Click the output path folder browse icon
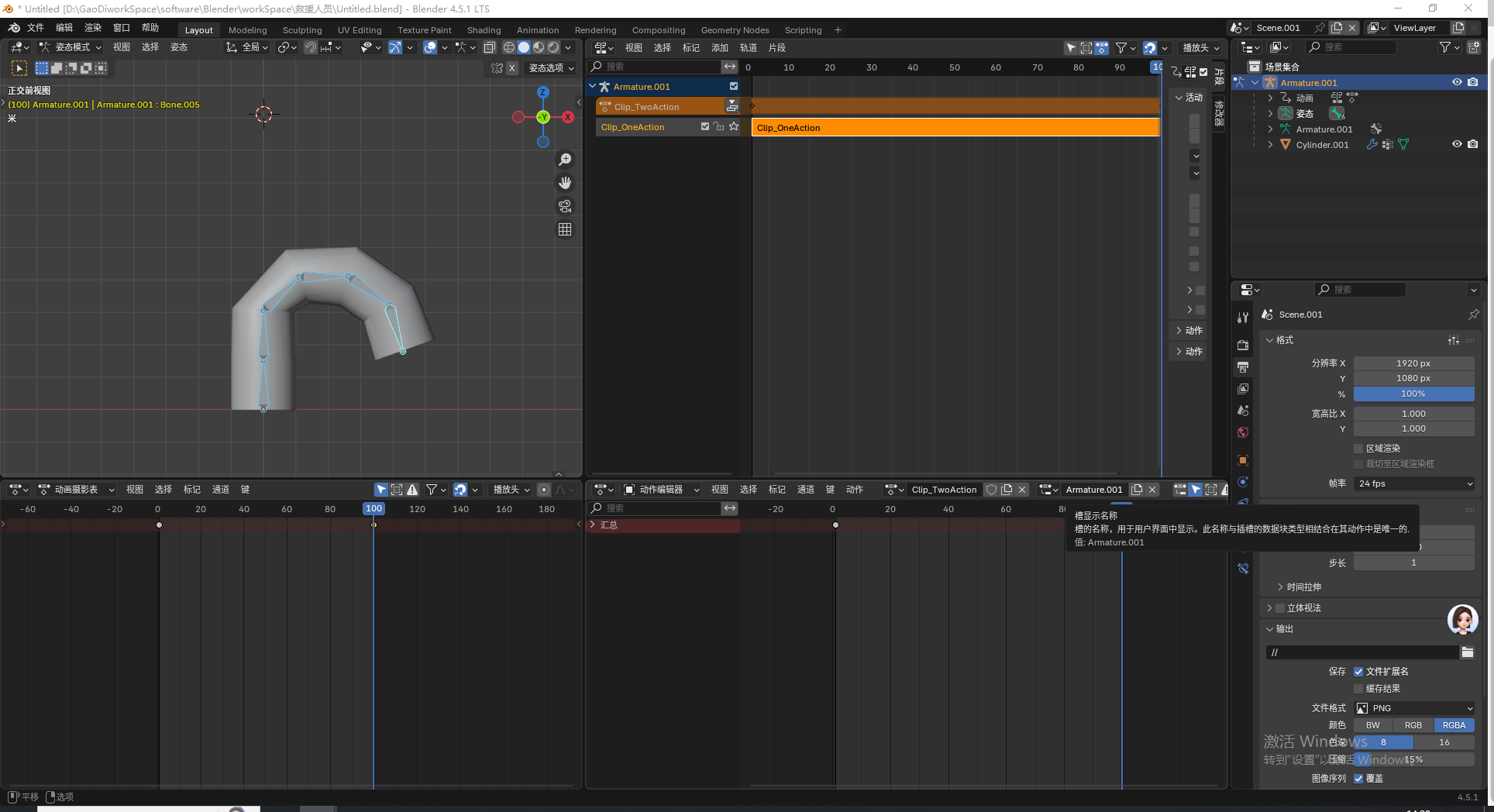The image size is (1494, 812). 1467,652
